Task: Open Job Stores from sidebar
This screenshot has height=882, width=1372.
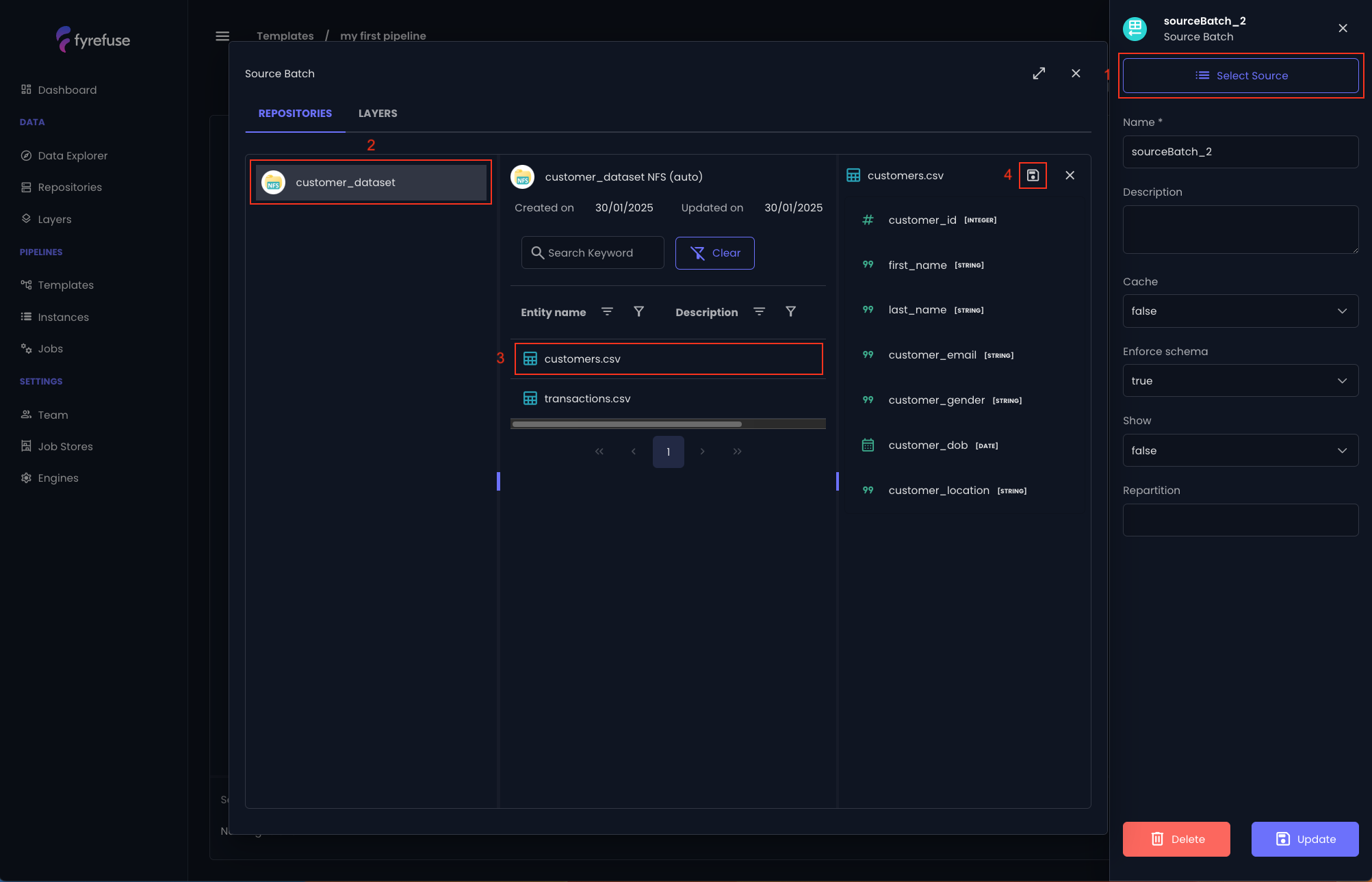Action: pyautogui.click(x=56, y=446)
